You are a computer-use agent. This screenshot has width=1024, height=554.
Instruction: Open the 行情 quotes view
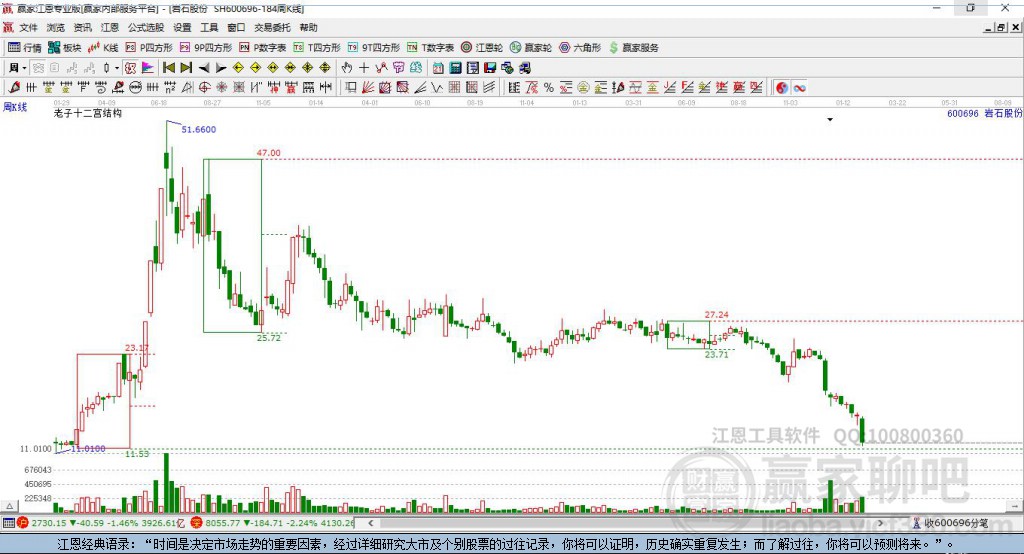(x=25, y=48)
